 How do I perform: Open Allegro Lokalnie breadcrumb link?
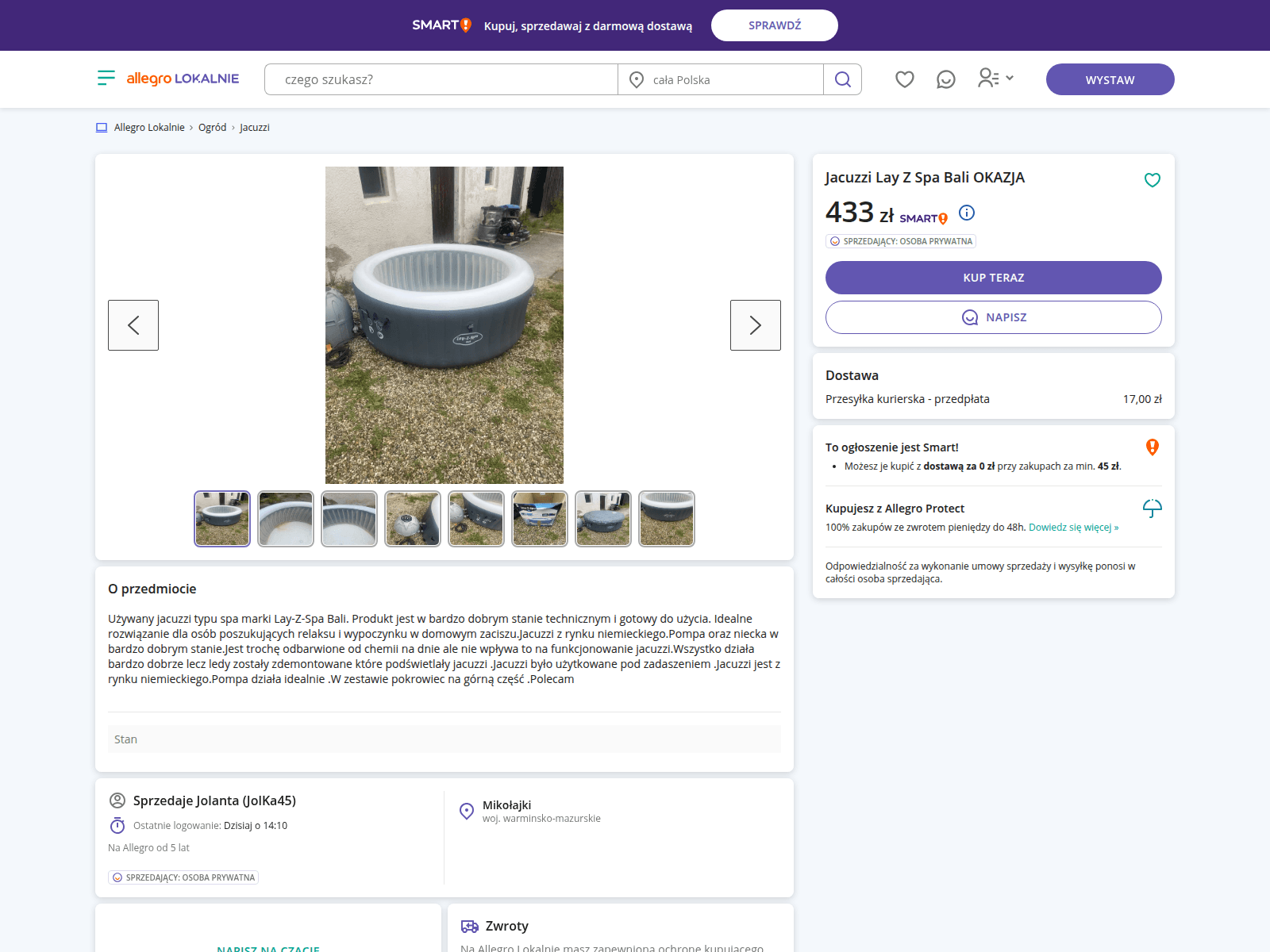(149, 128)
